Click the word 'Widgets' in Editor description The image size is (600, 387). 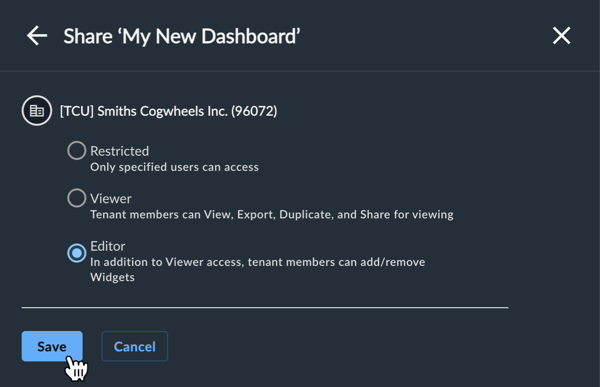click(112, 277)
